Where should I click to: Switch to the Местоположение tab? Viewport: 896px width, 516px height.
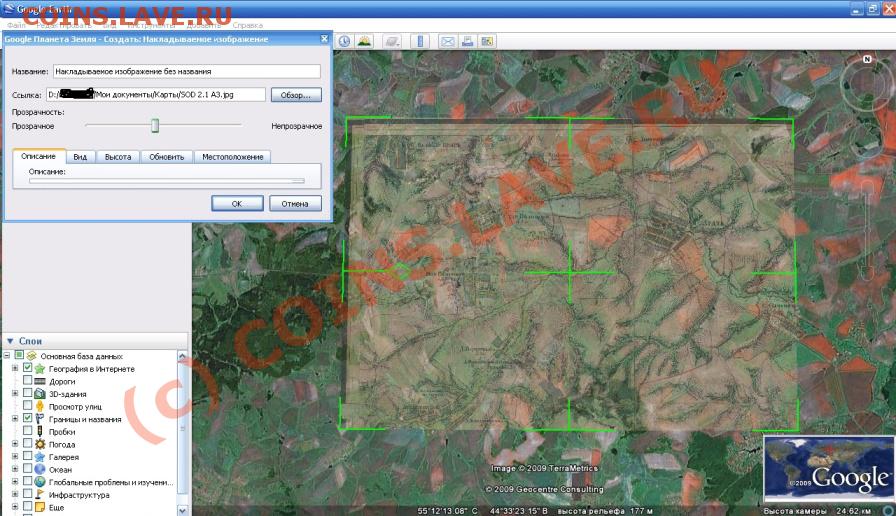[x=233, y=157]
